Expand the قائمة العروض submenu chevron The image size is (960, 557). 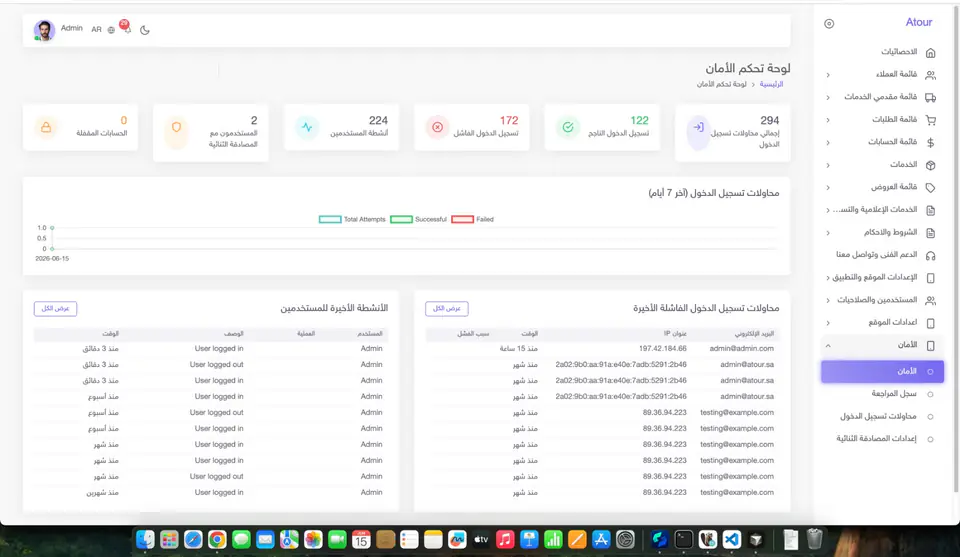click(828, 188)
